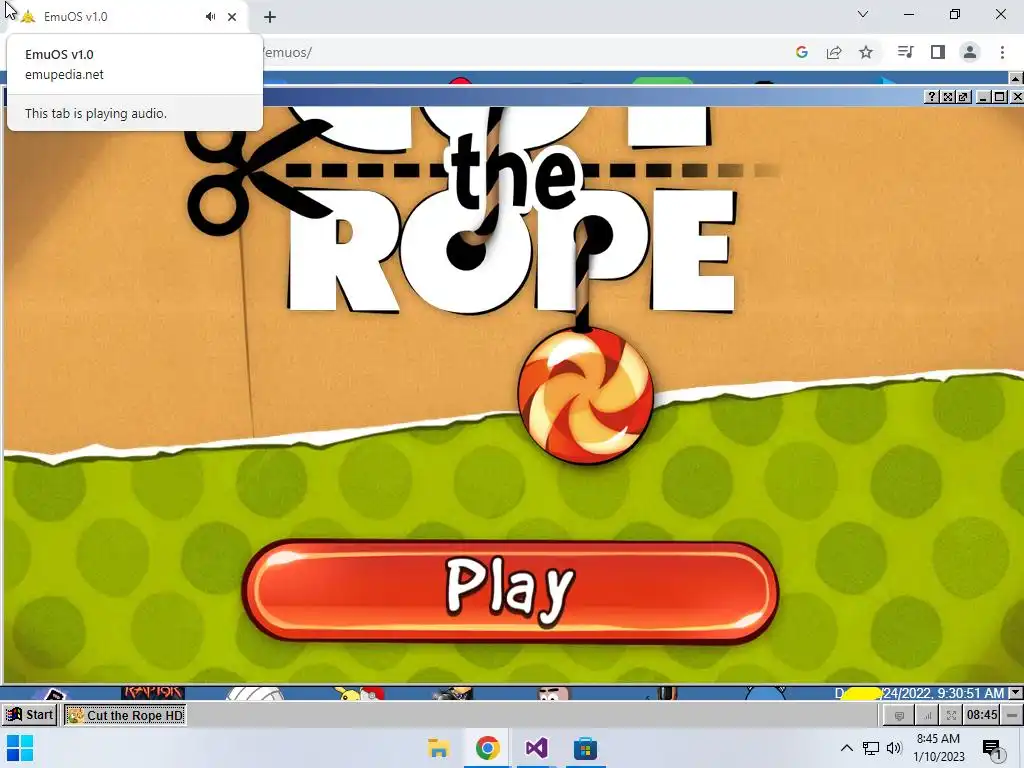
Task: Select the Pikachu desktop icon in EmuOS
Action: pos(358,693)
